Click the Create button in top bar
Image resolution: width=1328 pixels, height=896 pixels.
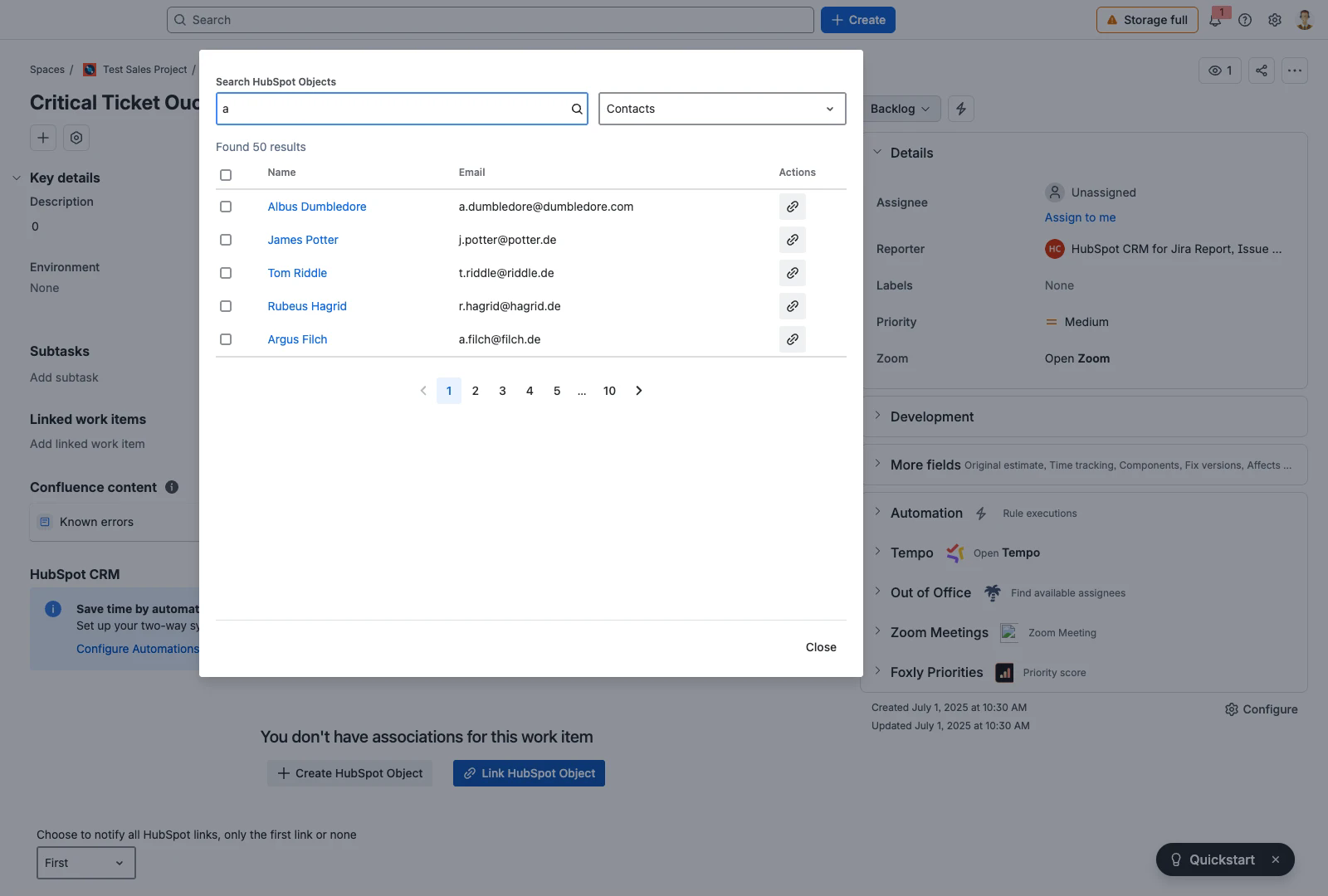tap(858, 20)
